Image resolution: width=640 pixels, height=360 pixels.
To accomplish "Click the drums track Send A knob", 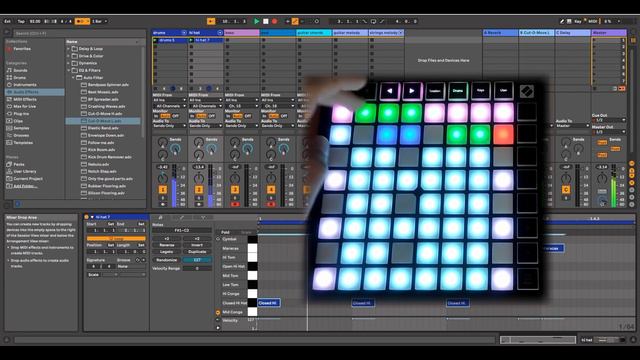I will tap(162, 142).
